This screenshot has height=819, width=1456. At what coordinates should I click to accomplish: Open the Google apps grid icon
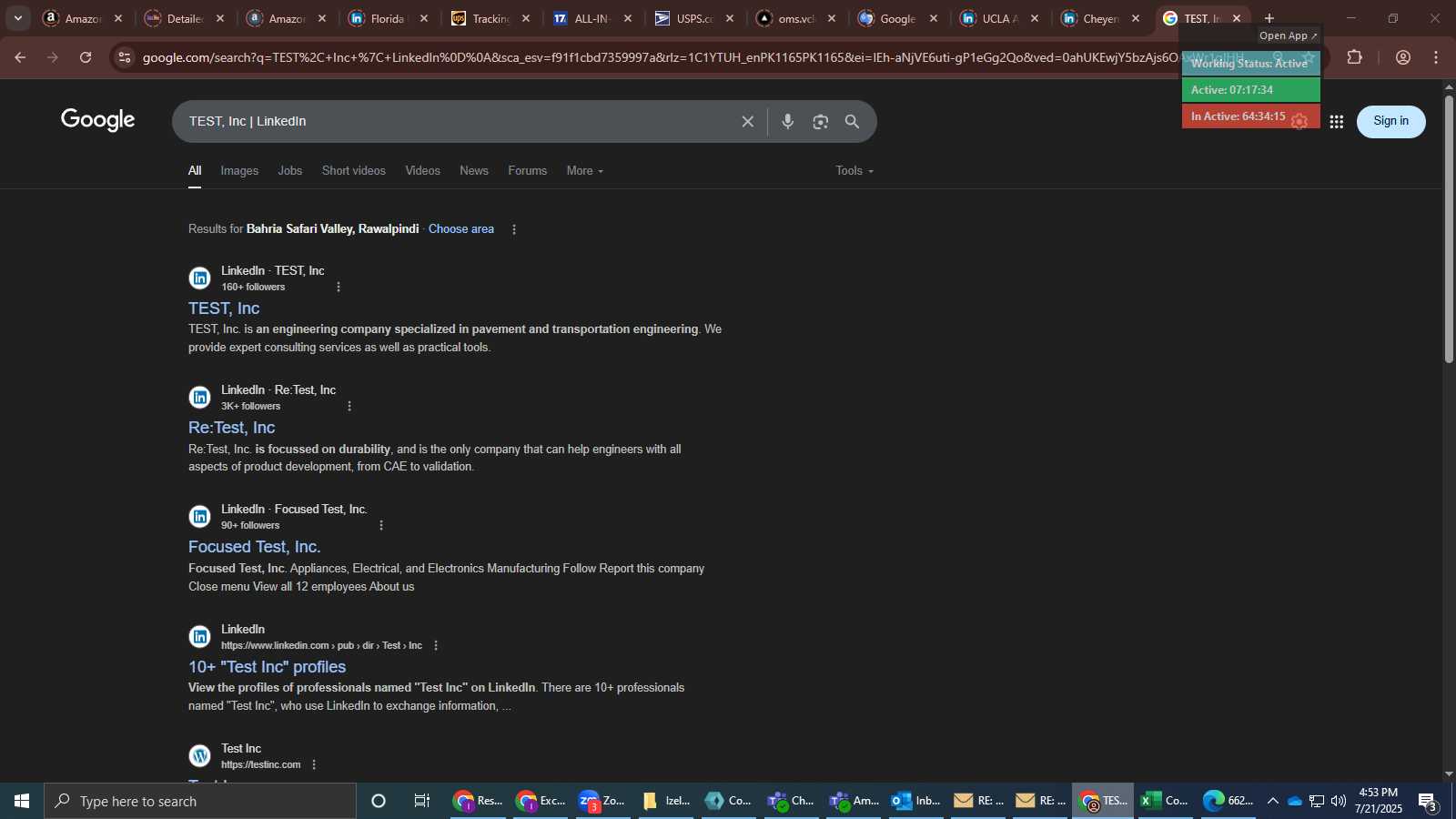[x=1337, y=122]
